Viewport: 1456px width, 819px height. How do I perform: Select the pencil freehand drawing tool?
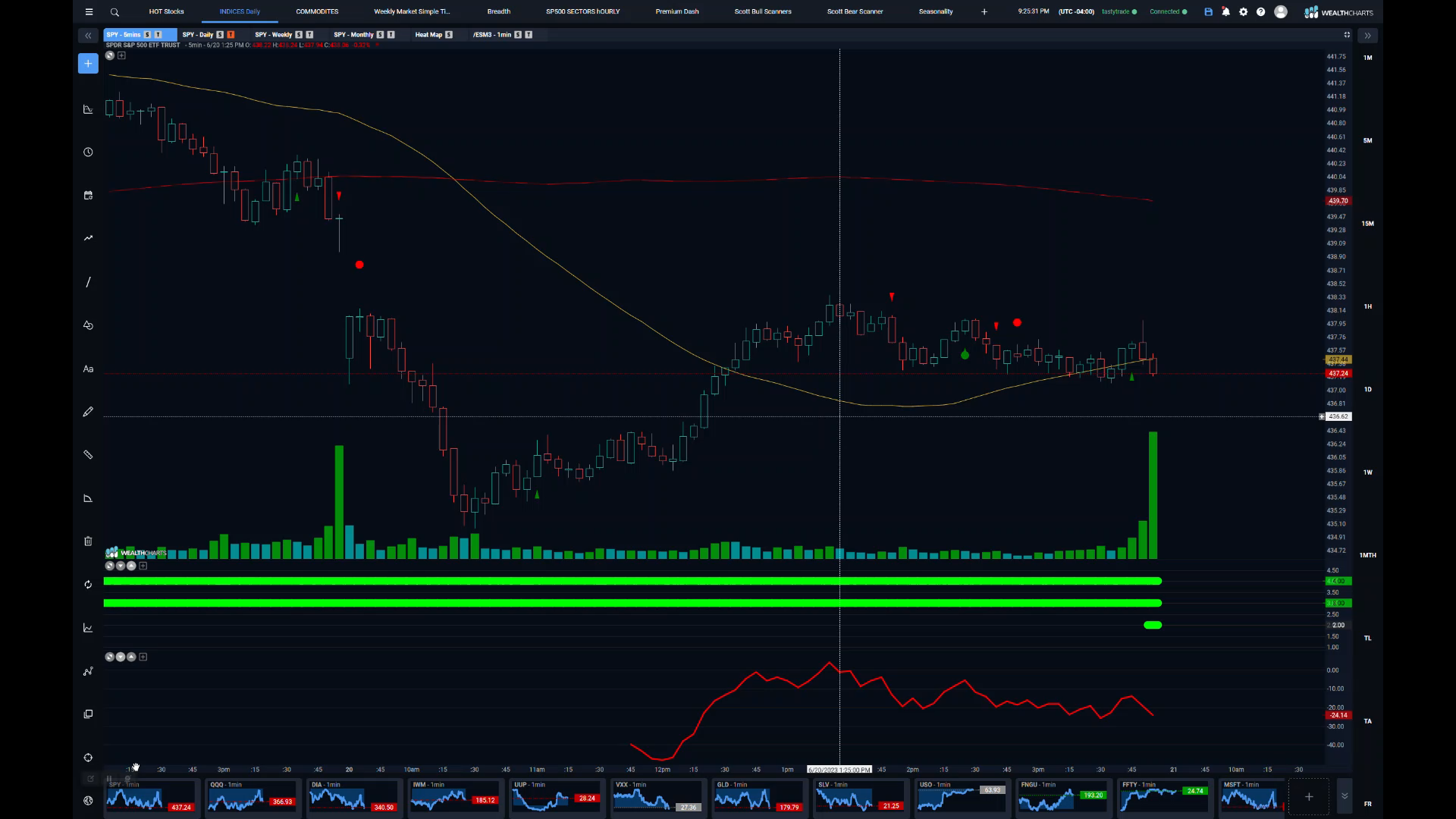pyautogui.click(x=88, y=412)
